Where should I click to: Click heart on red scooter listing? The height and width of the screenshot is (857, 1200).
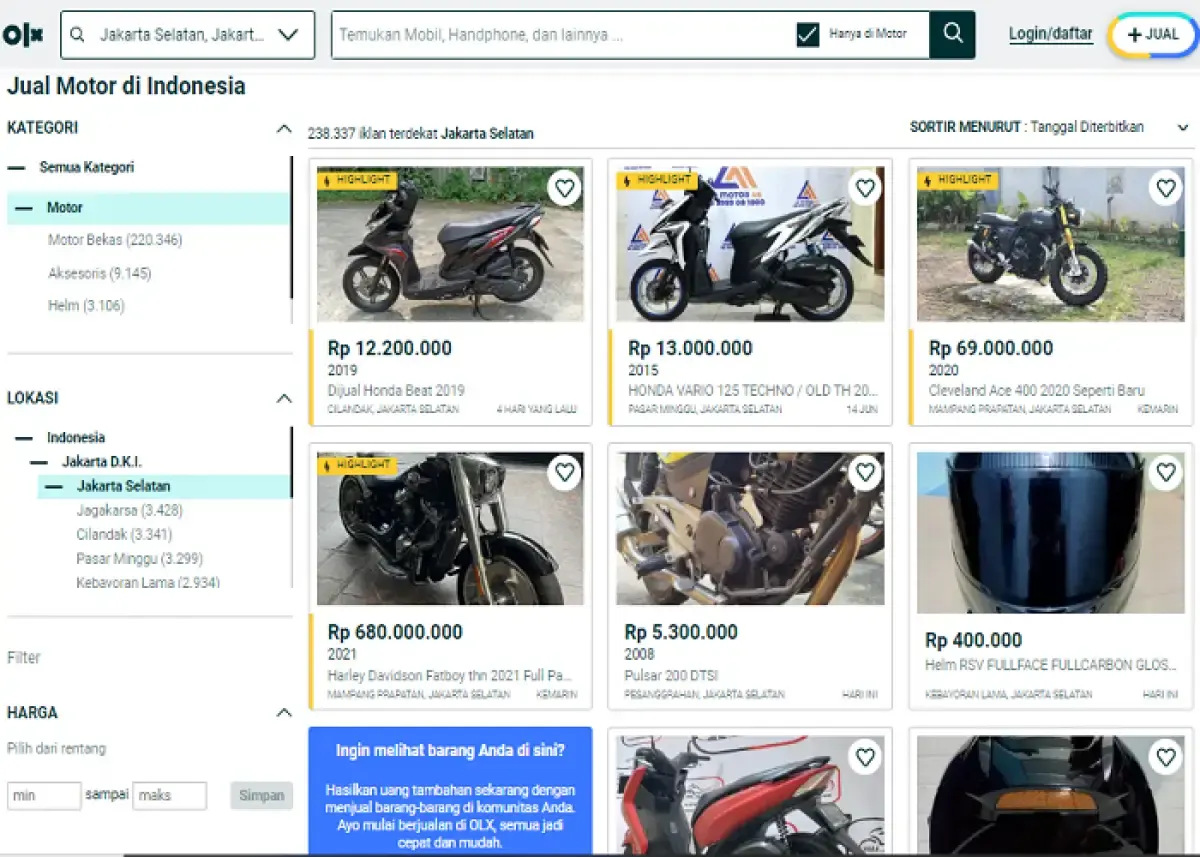pyautogui.click(x=865, y=757)
